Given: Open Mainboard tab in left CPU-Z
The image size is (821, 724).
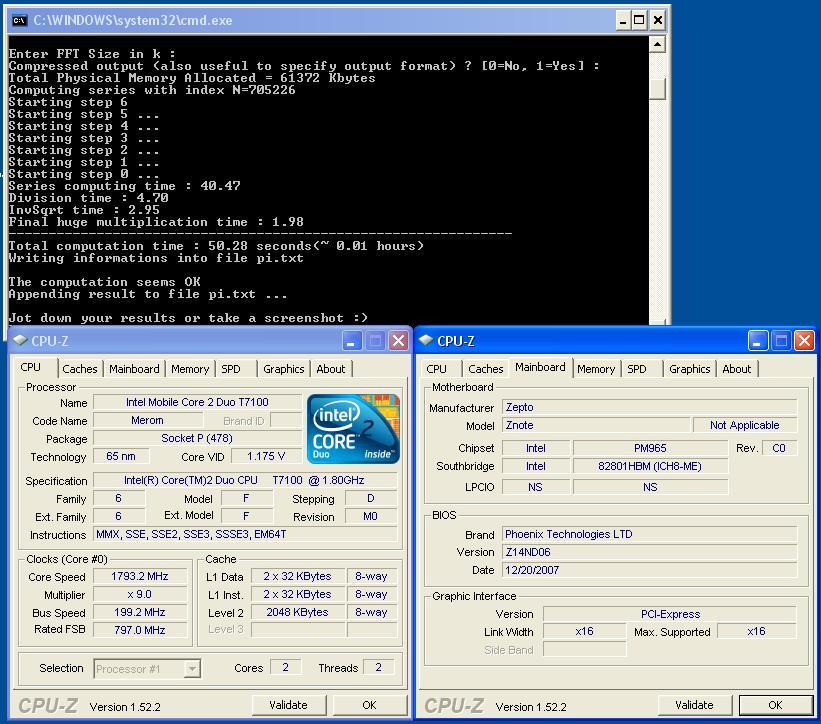Looking at the screenshot, I should click(x=134, y=369).
